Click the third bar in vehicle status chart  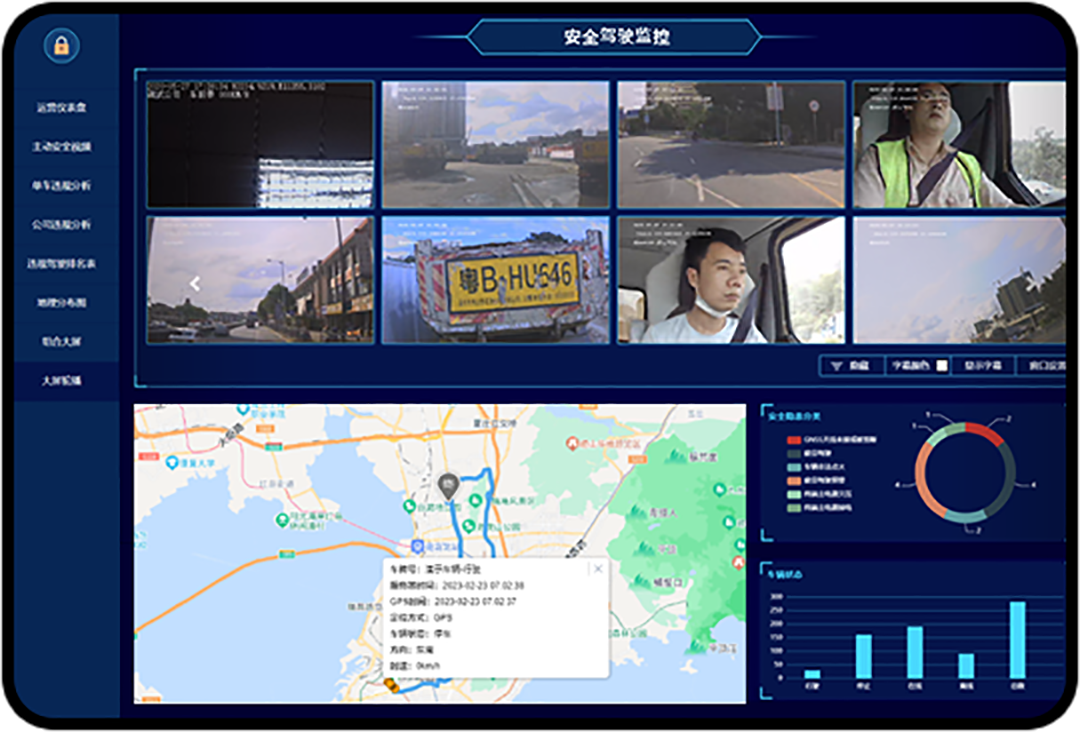tap(915, 652)
